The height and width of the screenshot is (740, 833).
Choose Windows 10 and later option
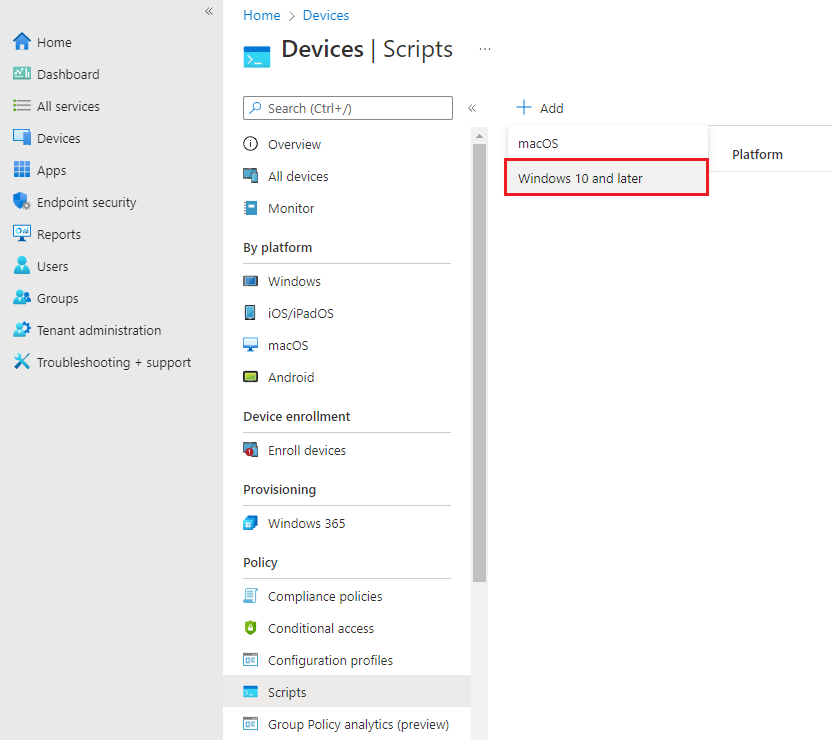[x=606, y=177]
